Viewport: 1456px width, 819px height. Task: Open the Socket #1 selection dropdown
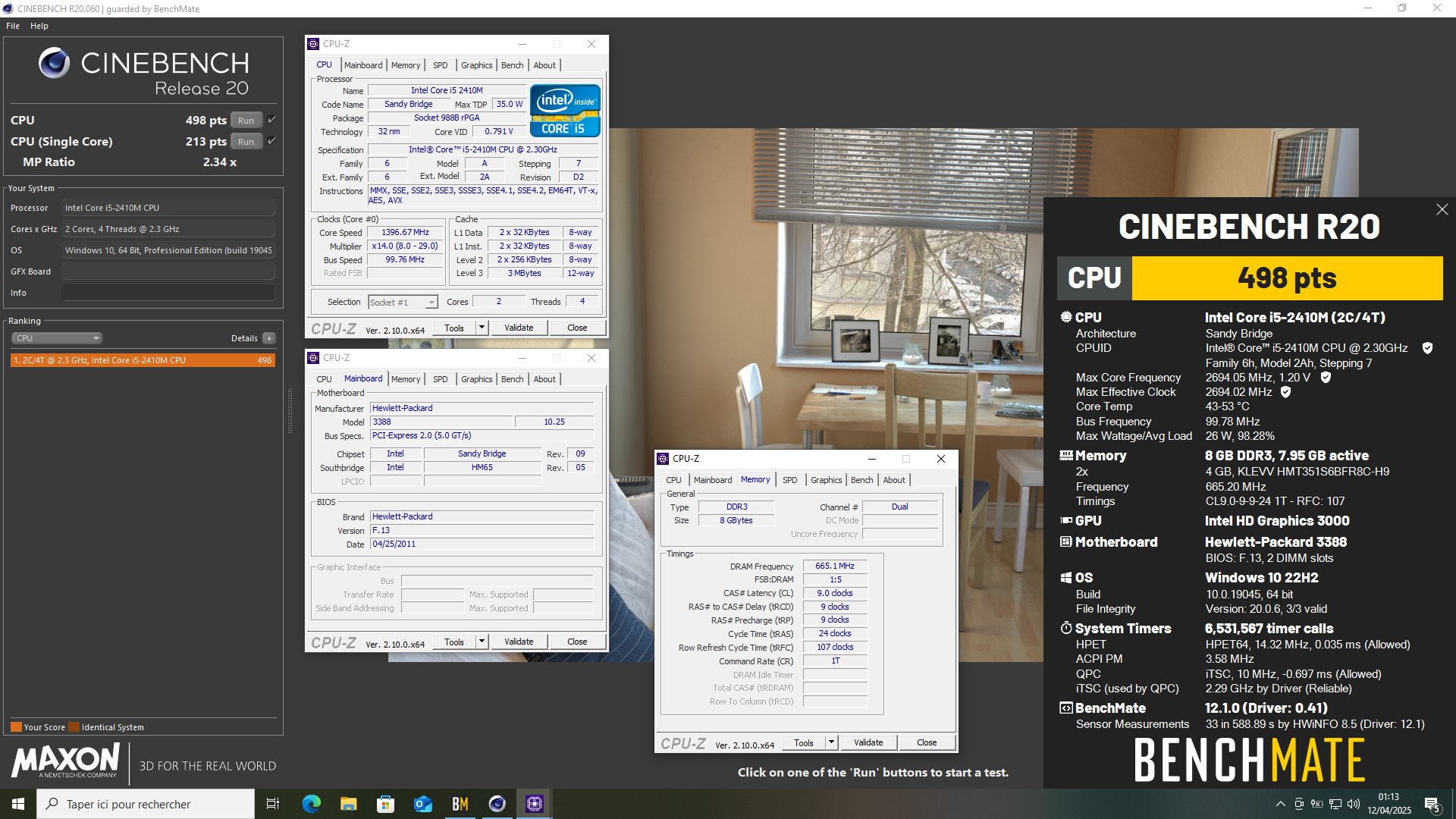(403, 303)
